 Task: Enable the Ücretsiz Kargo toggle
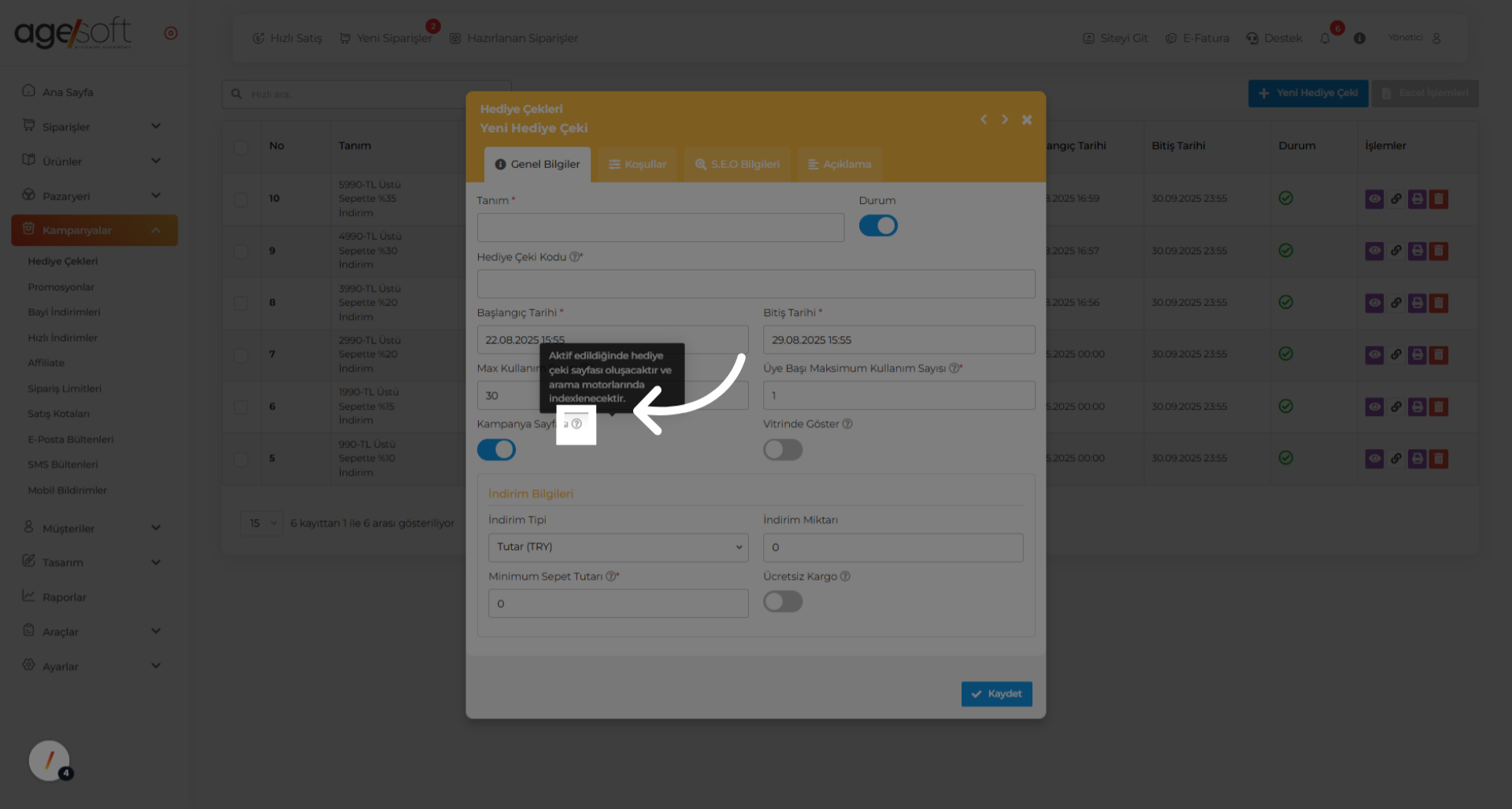(x=783, y=602)
